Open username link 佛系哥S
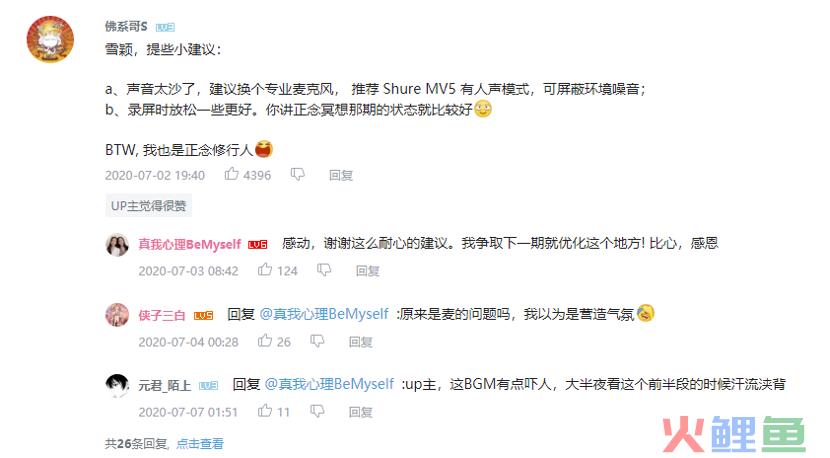Screen dimensions: 830x458 tap(126, 26)
